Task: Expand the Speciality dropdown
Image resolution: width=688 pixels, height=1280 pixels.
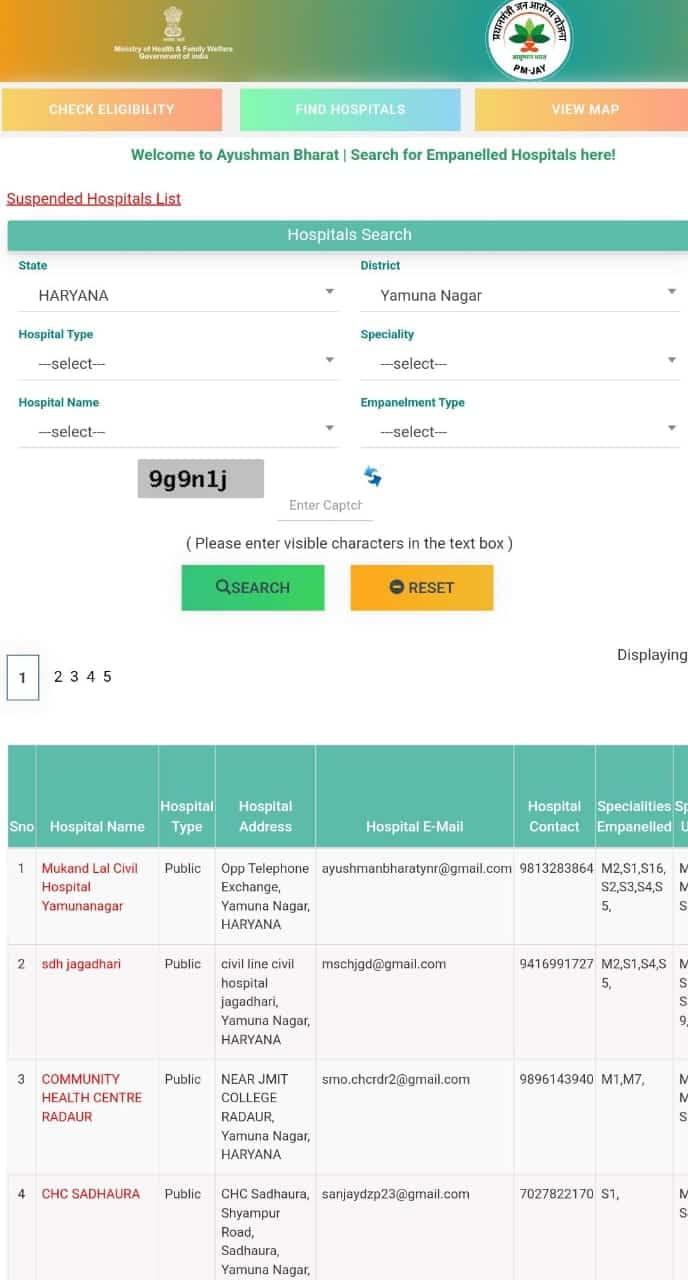Action: coord(520,363)
